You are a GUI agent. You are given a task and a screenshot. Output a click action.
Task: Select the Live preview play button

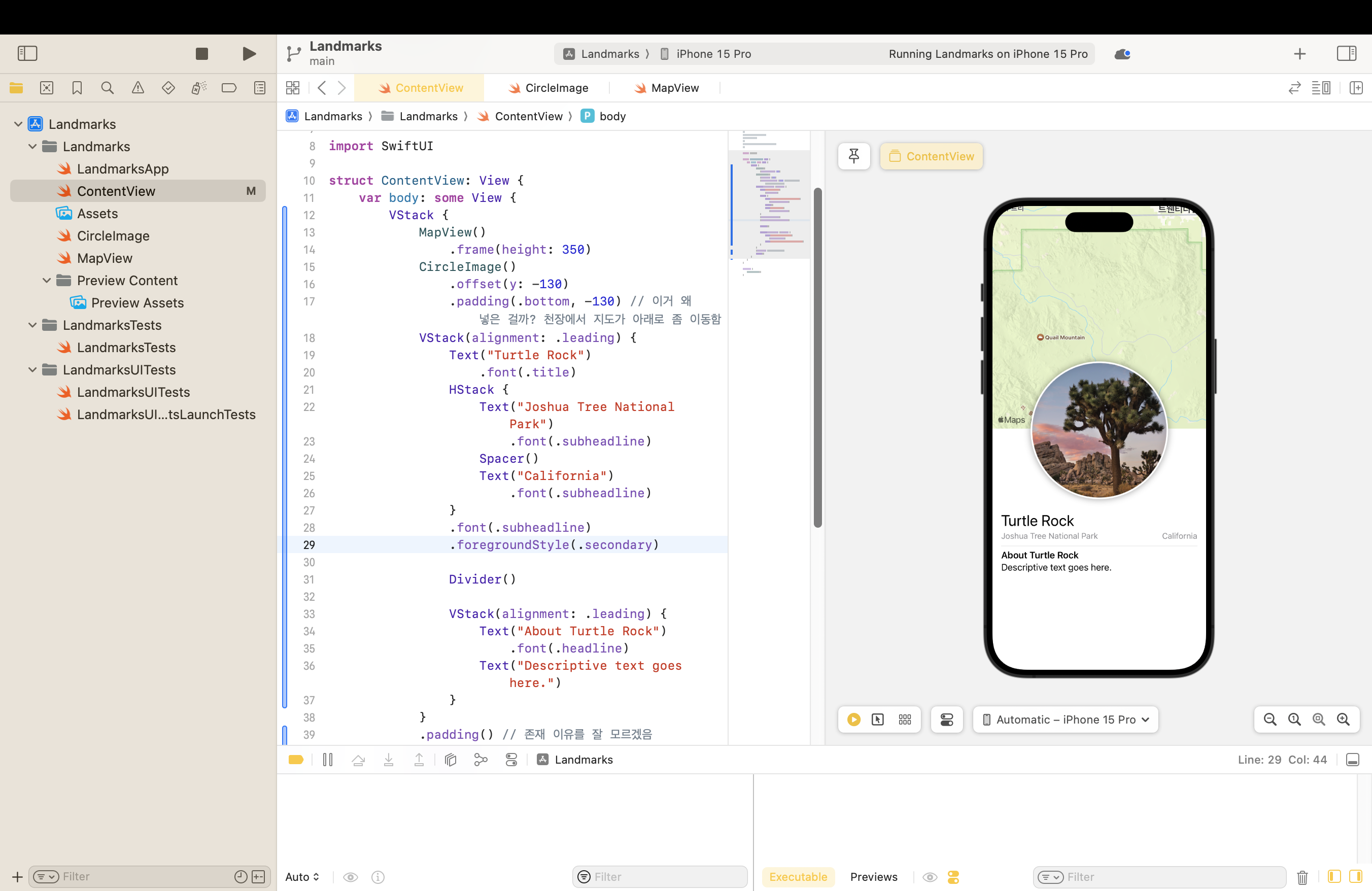tap(854, 719)
